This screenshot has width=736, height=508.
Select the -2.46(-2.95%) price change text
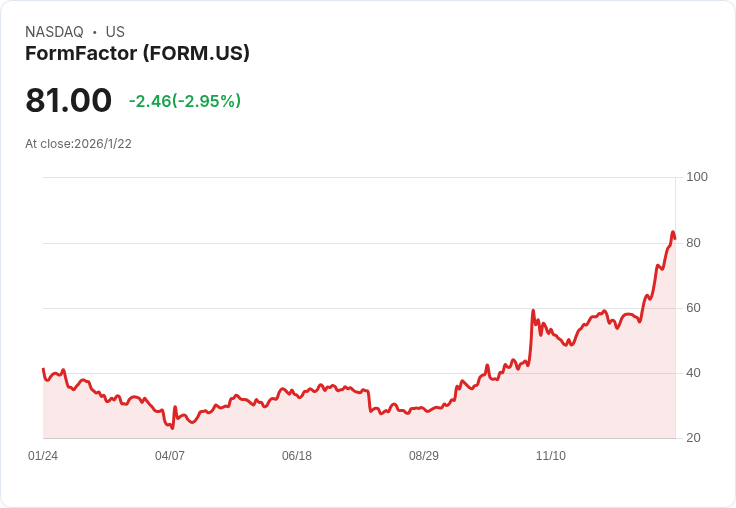point(185,101)
